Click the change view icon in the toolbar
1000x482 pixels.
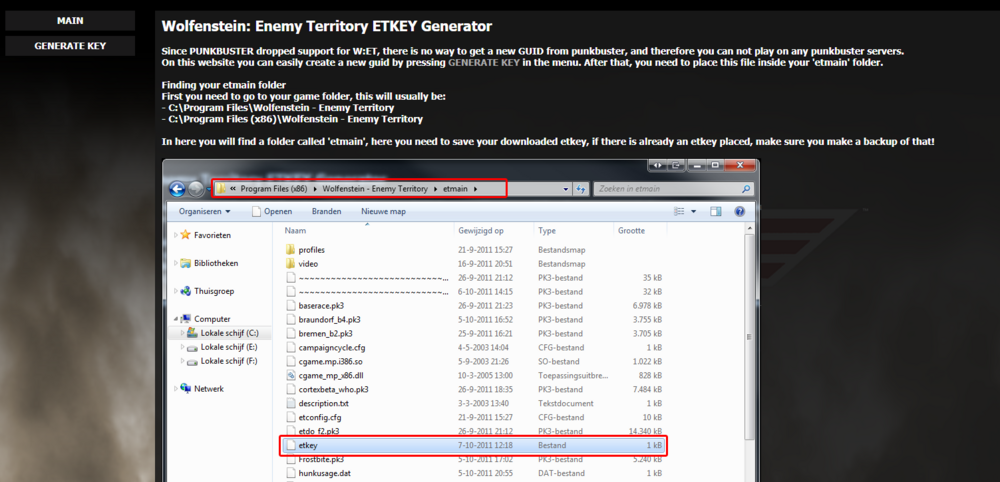tap(679, 211)
